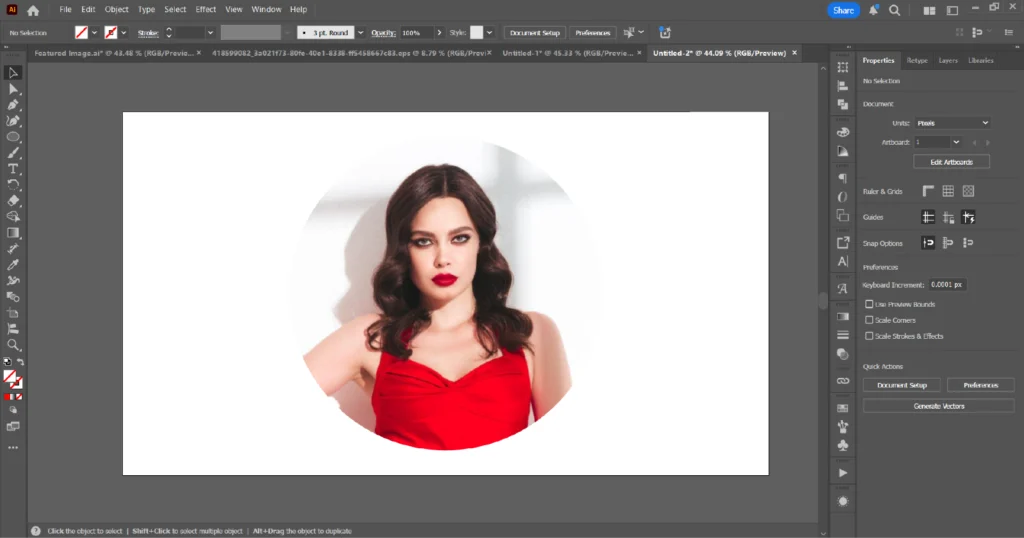
Task: Select the Eyedropper tool
Action: [12, 265]
